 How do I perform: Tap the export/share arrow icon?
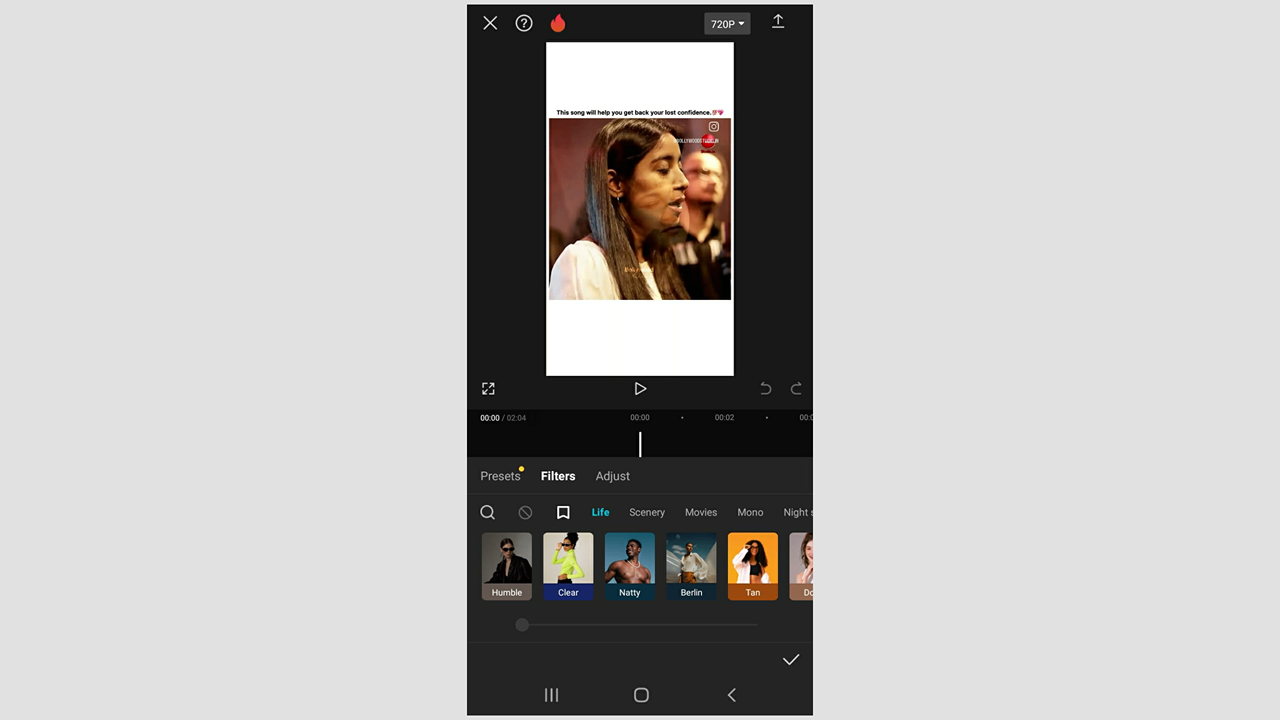778,22
